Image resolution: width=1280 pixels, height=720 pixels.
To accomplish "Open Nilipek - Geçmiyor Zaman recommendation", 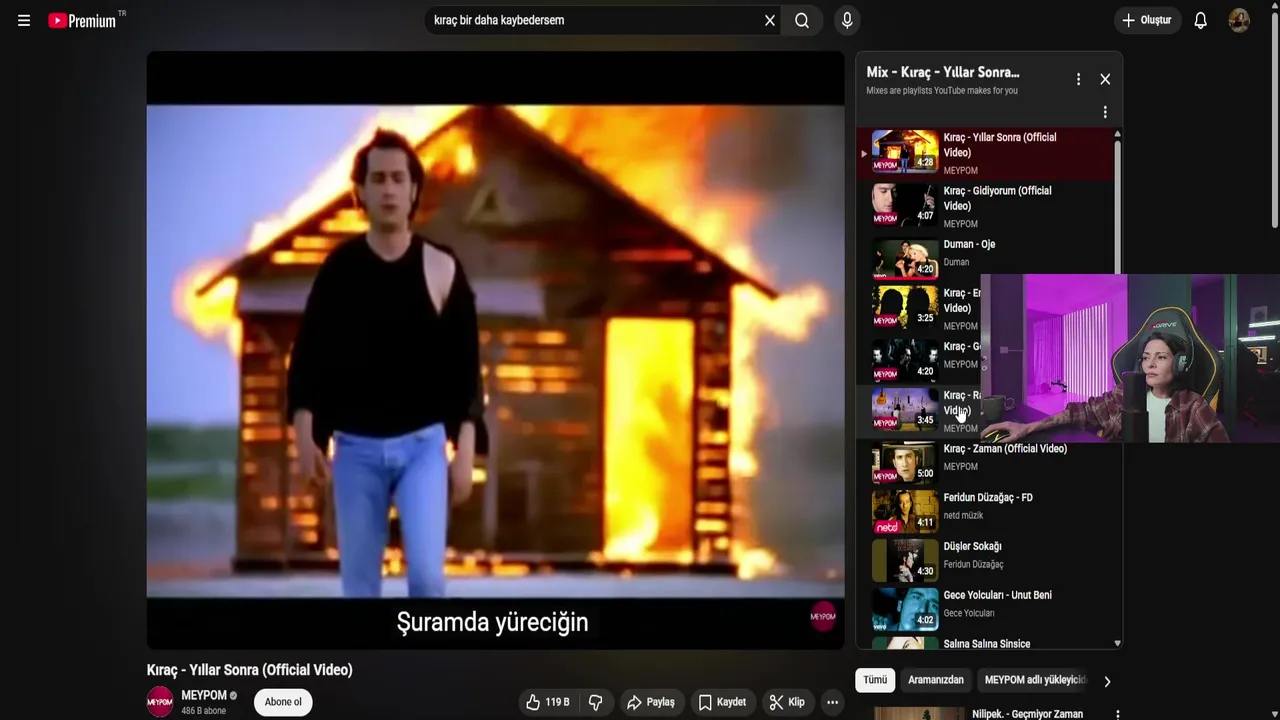I will pyautogui.click(x=1027, y=714).
